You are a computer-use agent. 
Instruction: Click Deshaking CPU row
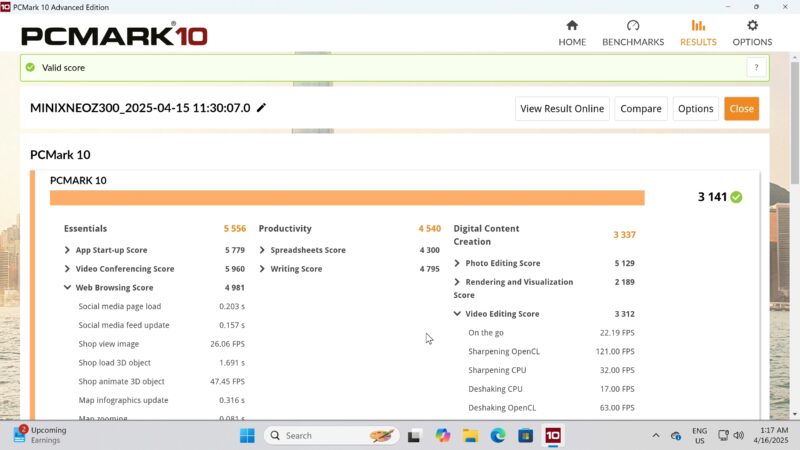tap(551, 389)
